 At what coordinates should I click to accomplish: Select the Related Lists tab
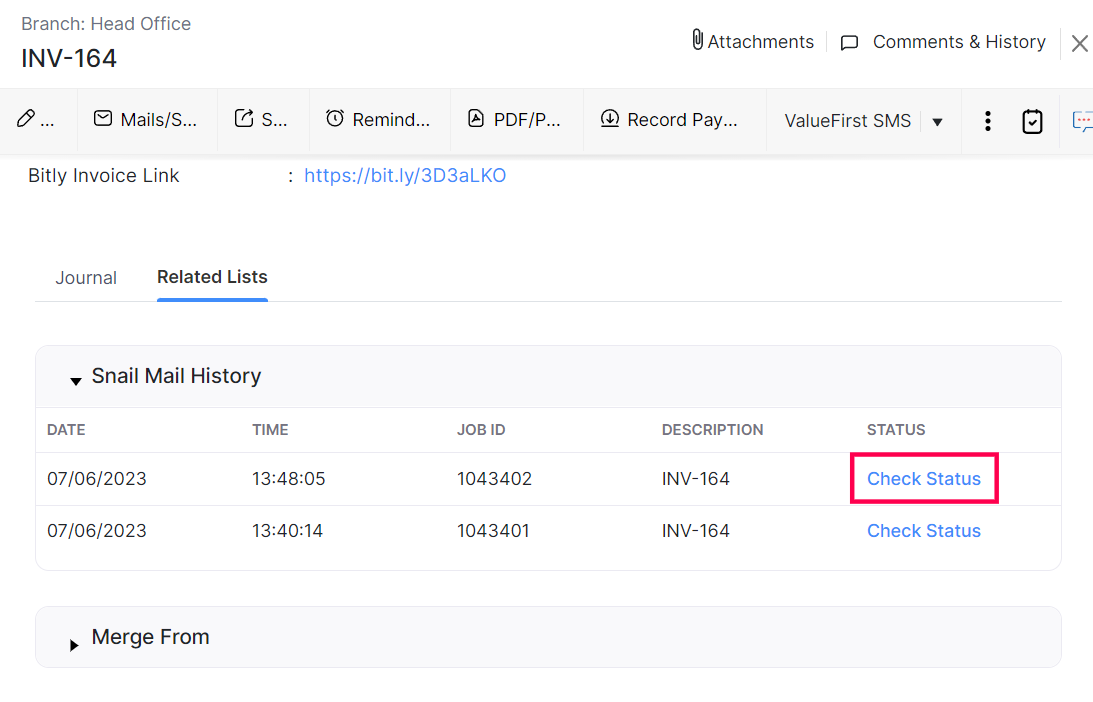coord(212,277)
